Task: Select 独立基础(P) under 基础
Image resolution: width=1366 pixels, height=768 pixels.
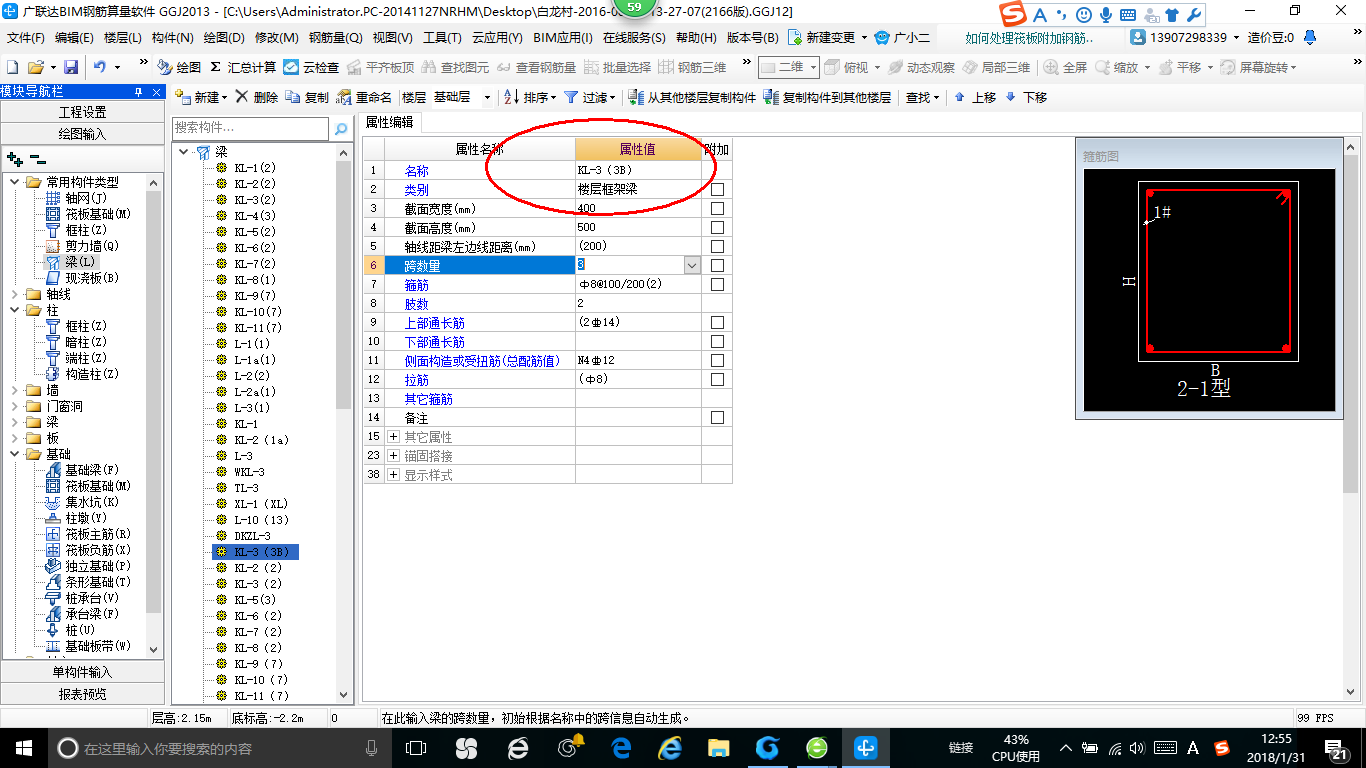Action: (98, 566)
